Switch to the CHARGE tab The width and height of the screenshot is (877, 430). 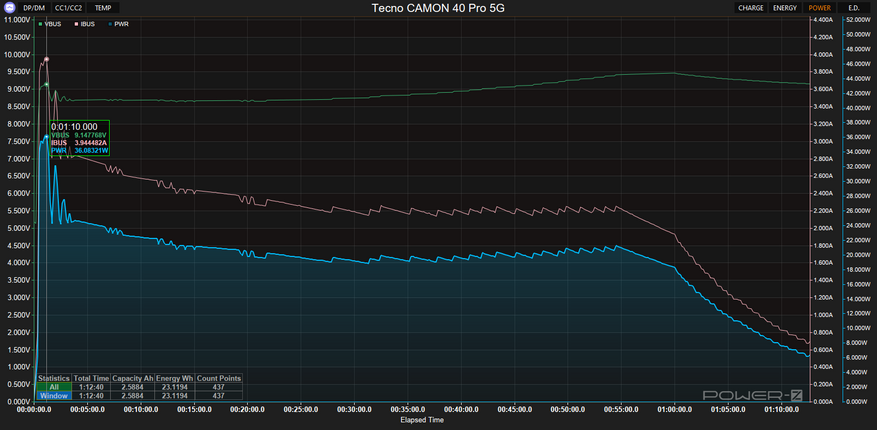click(751, 8)
